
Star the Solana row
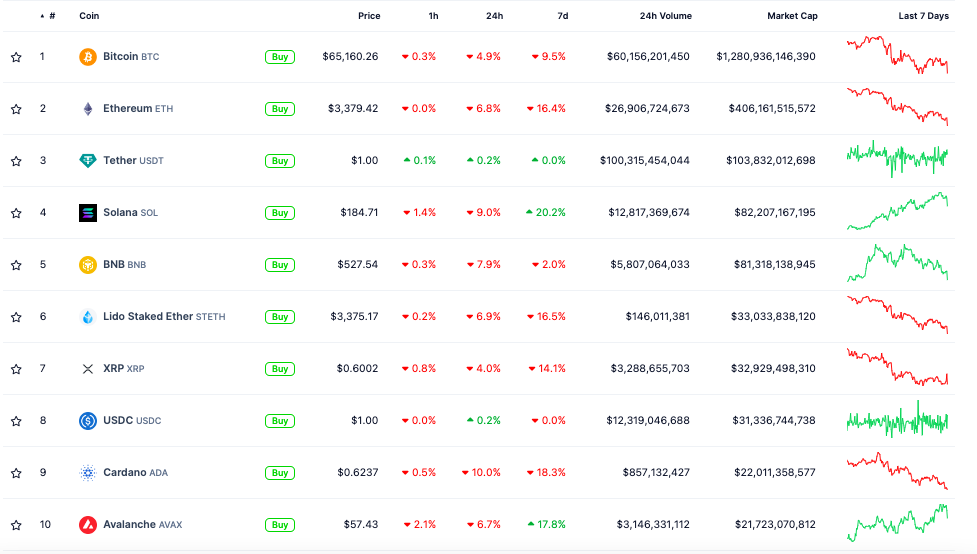16,213
